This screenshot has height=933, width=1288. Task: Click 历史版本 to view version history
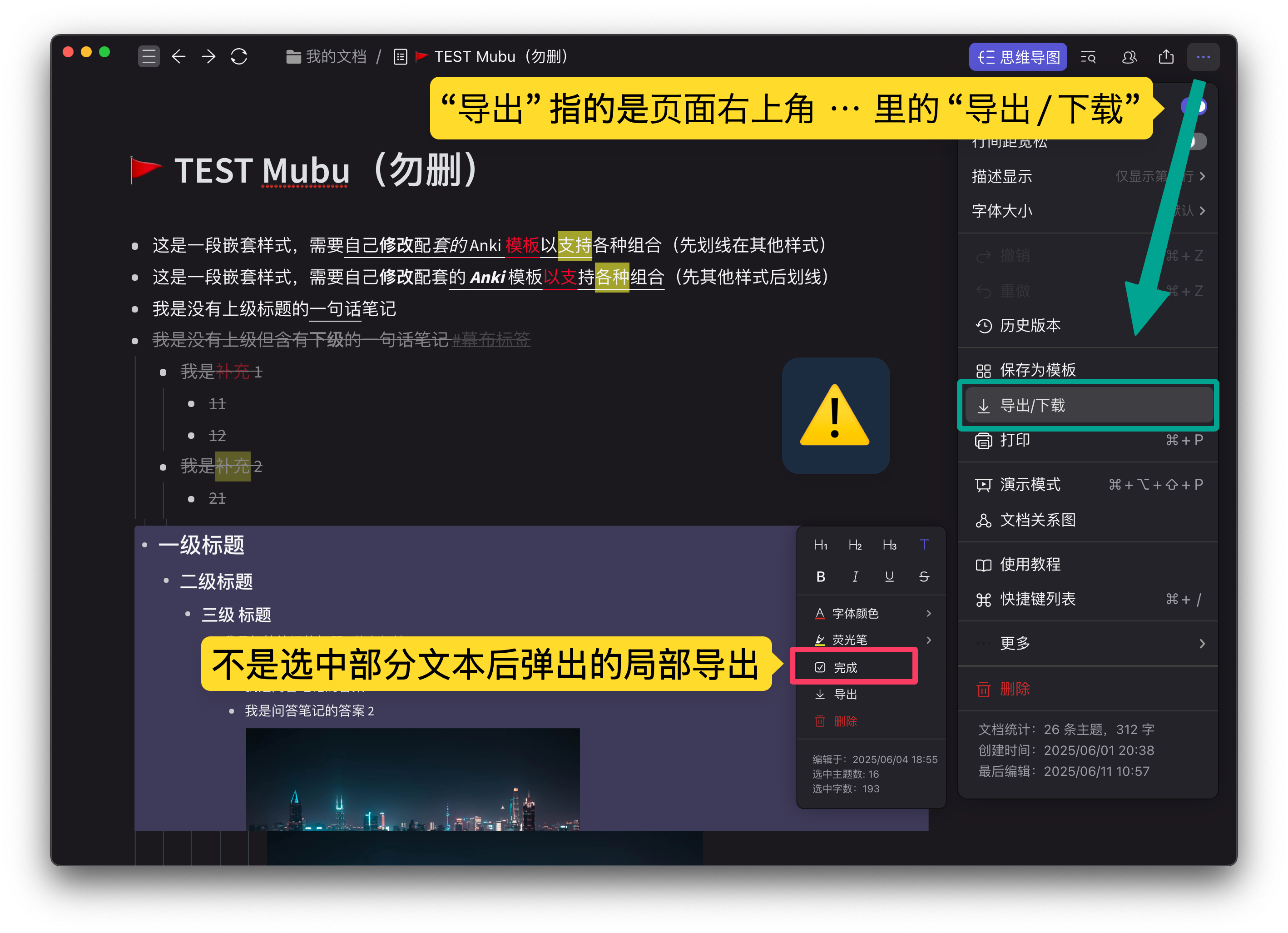[x=1029, y=326]
